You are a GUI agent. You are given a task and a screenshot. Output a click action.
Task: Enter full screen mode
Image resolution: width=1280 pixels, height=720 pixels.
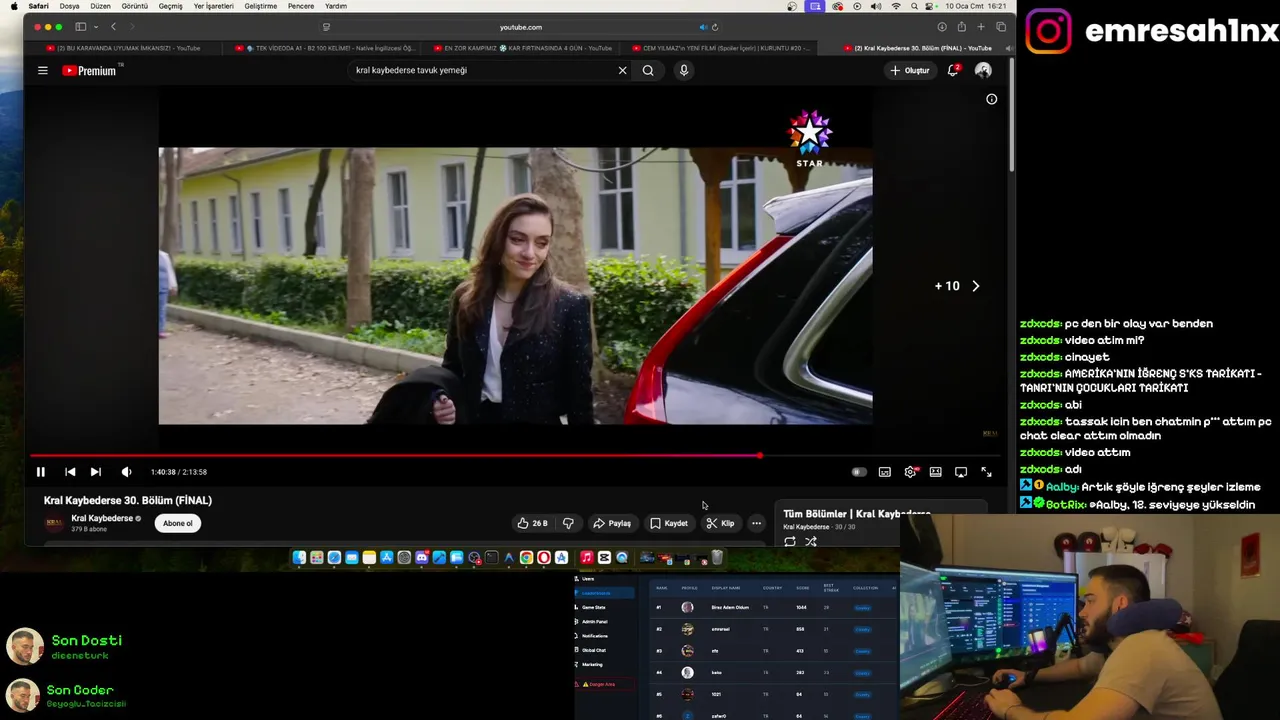(986, 472)
